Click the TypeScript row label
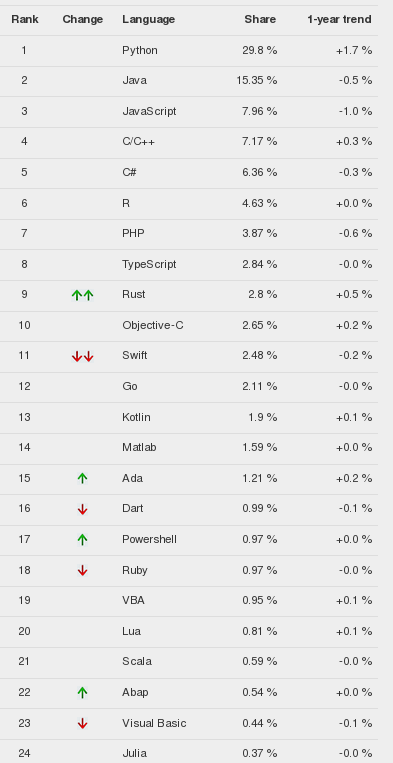 [149, 264]
